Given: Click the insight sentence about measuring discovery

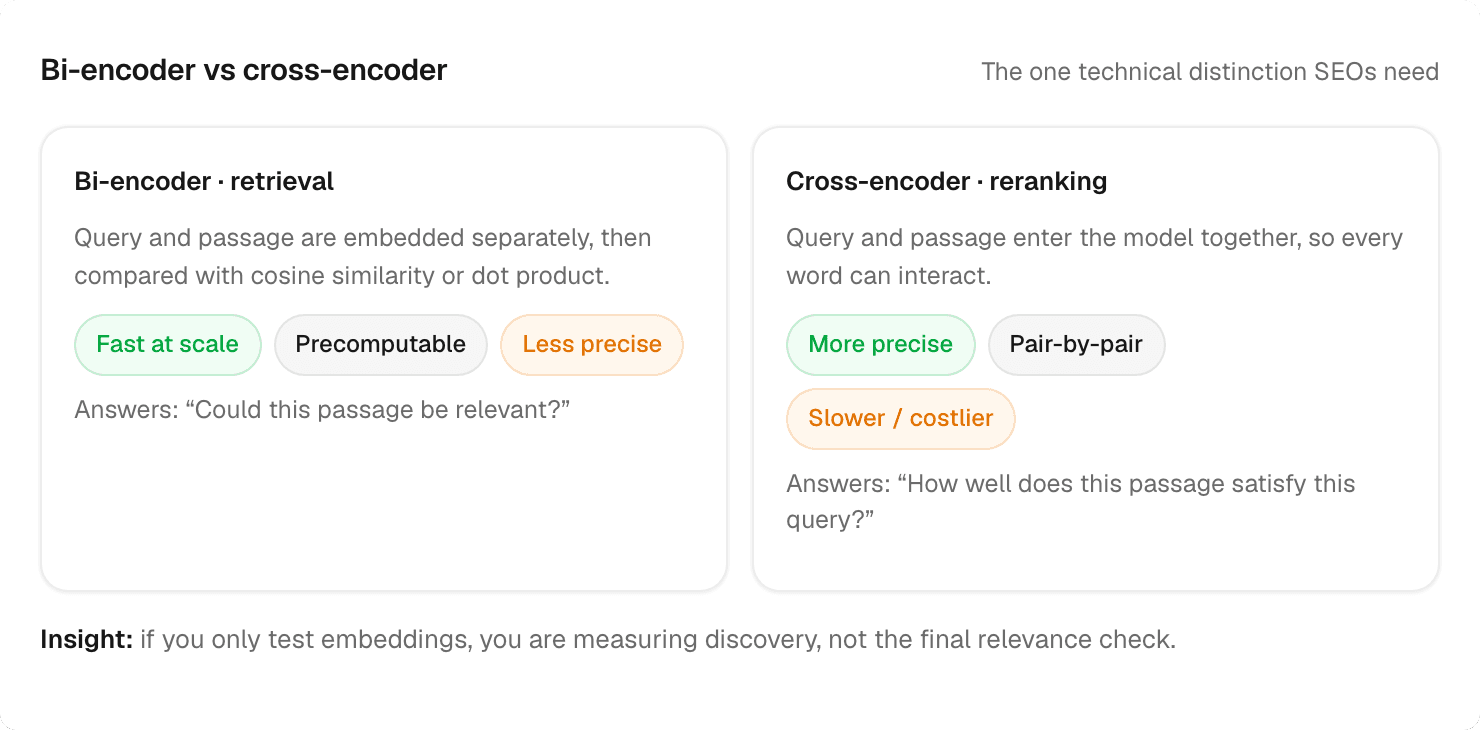Looking at the screenshot, I should pyautogui.click(x=658, y=640).
